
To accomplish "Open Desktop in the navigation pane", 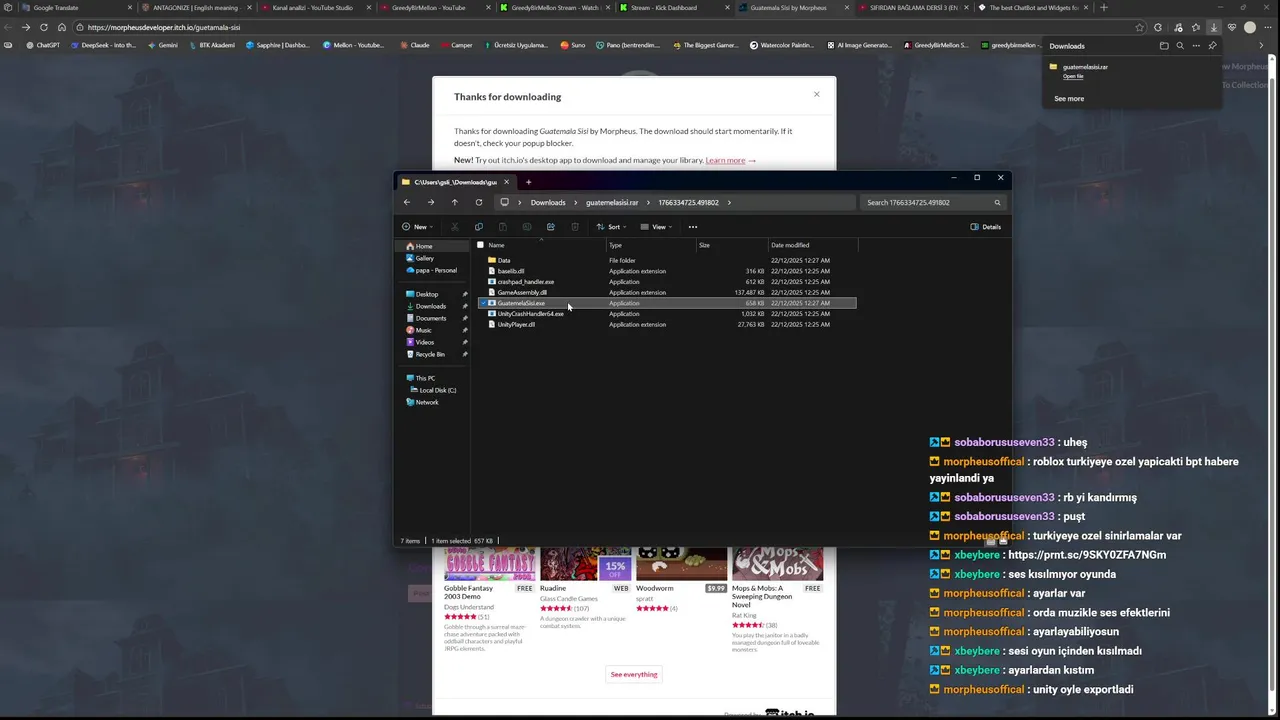I will (427, 294).
